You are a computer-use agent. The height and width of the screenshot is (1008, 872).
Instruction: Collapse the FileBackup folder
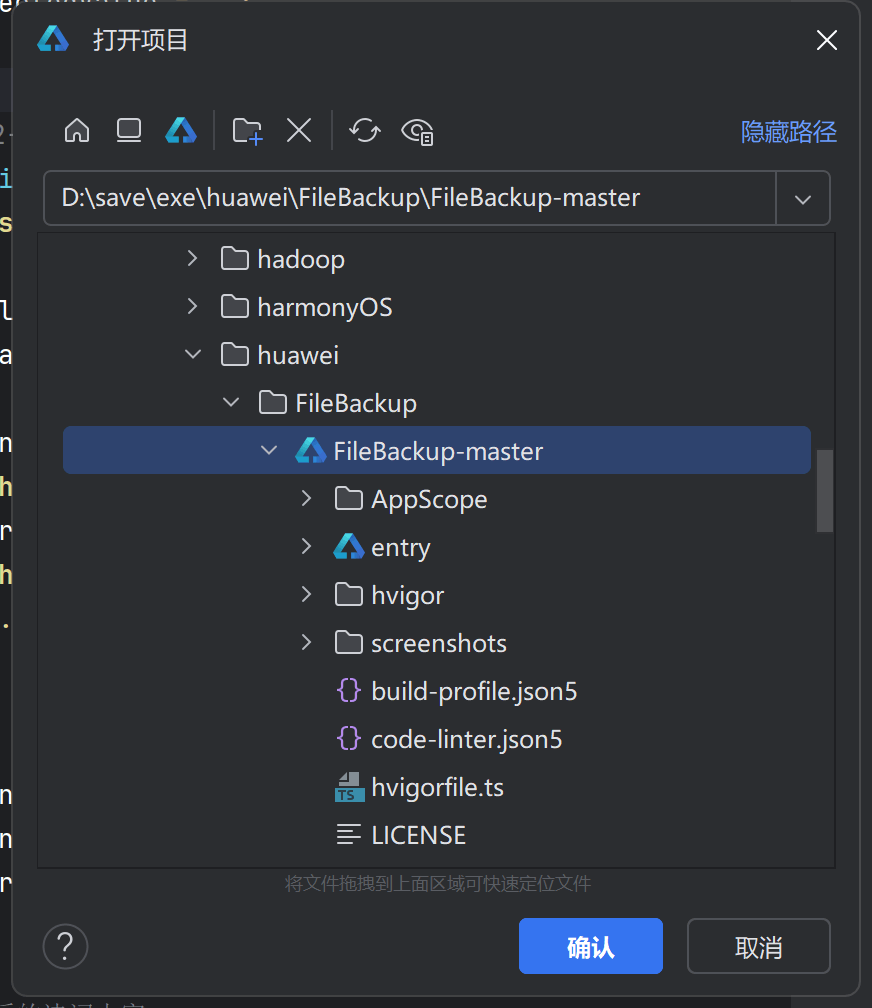(x=231, y=402)
